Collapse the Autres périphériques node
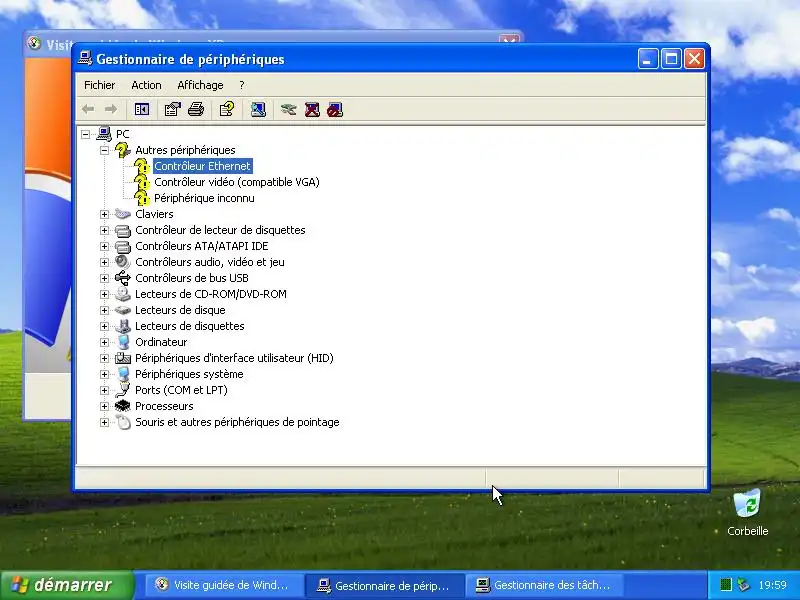 click(105, 150)
